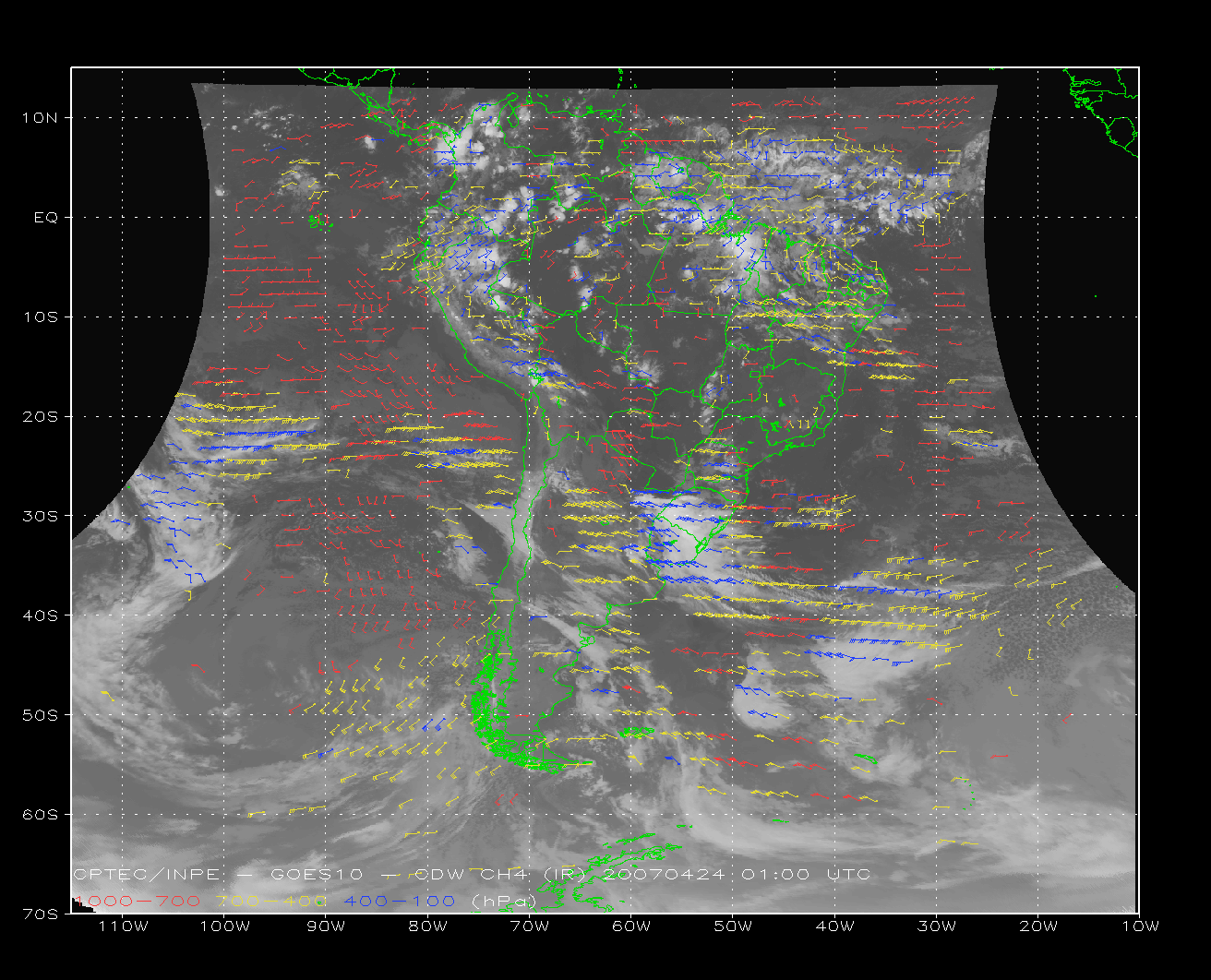Click the EQ equator latitude label
The height and width of the screenshot is (980, 1211).
tap(46, 217)
